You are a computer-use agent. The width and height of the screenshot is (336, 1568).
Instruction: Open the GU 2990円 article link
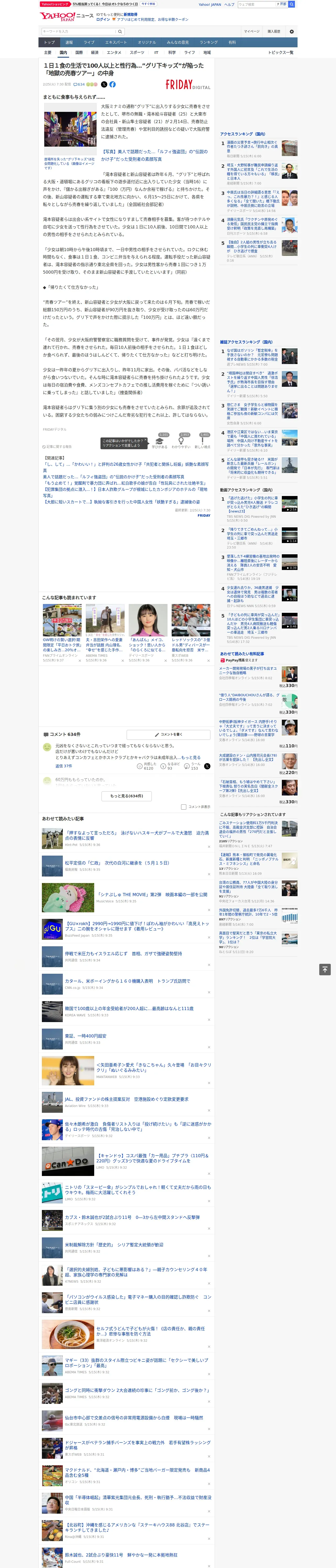tap(137, 926)
